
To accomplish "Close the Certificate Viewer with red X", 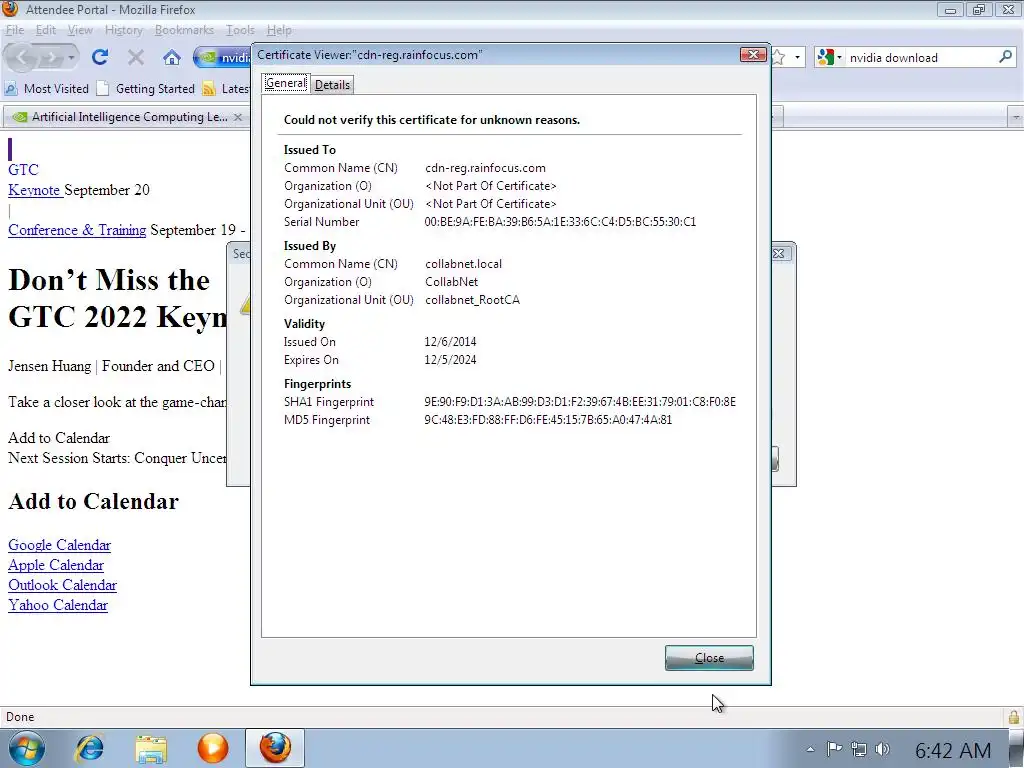I will (753, 55).
